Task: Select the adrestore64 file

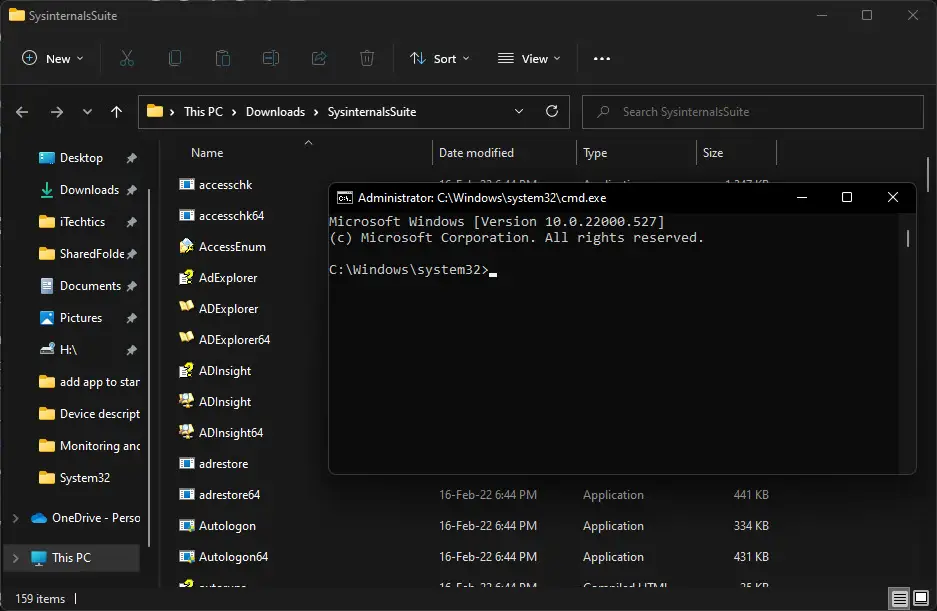Action: tap(229, 495)
